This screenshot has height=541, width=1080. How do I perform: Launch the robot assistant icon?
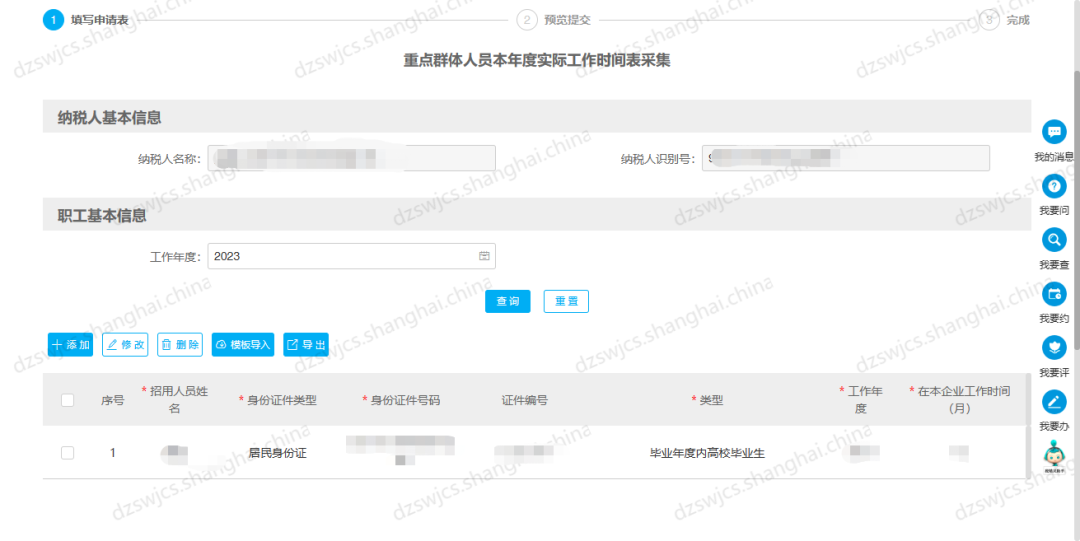(1054, 456)
